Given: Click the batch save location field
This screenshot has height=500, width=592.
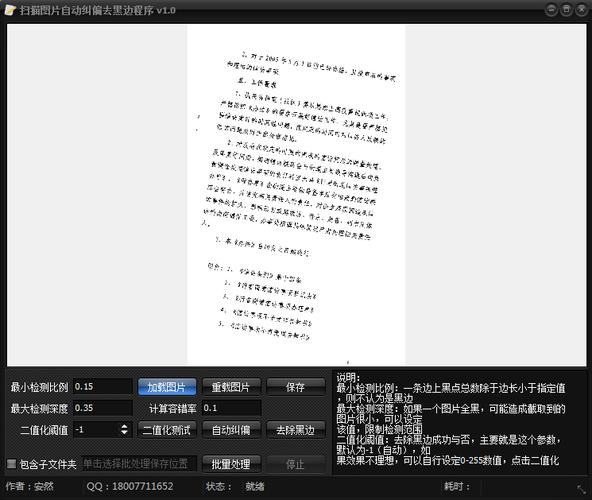Looking at the screenshot, I should (x=139, y=464).
